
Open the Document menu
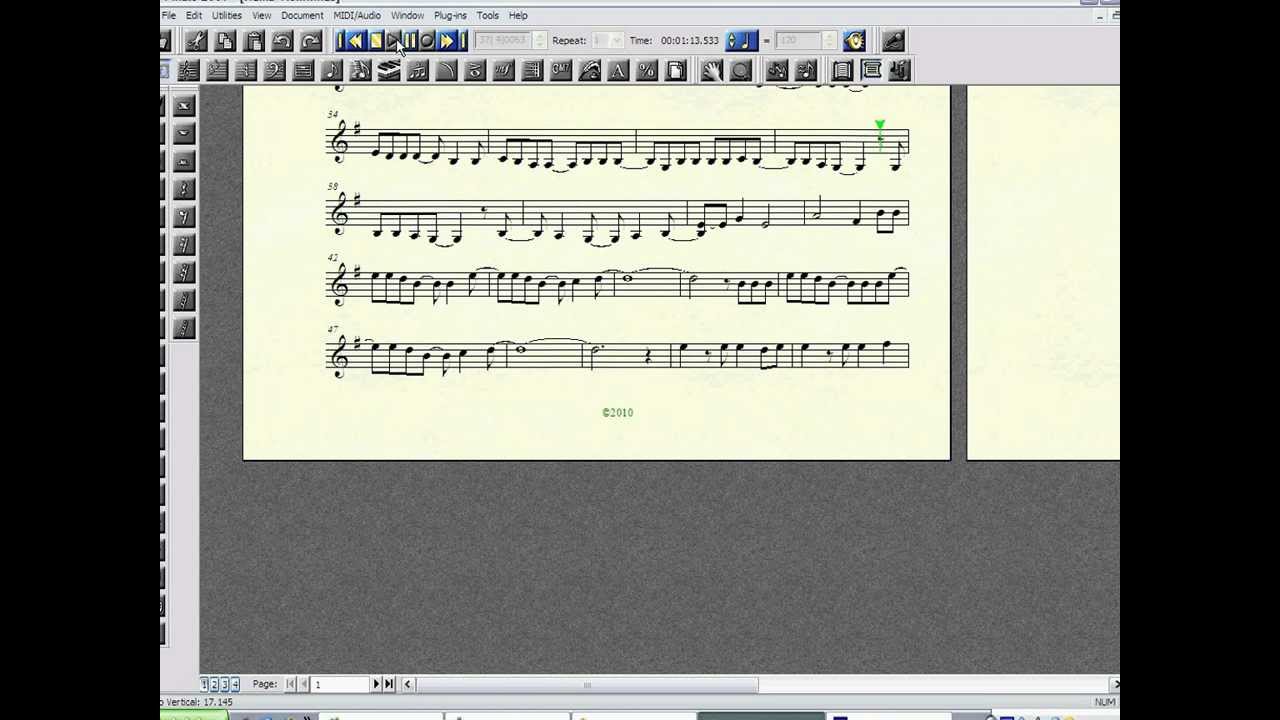click(x=302, y=15)
